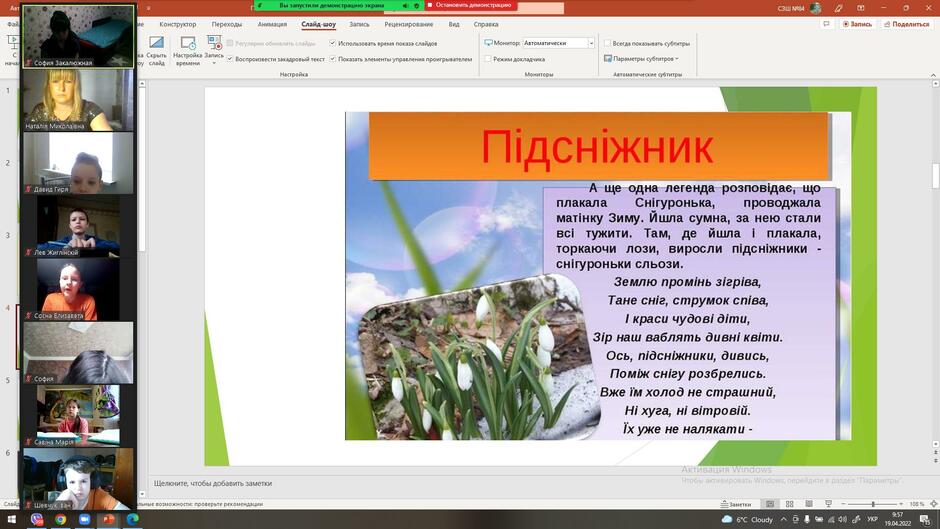Open the Справка tab

(486, 24)
